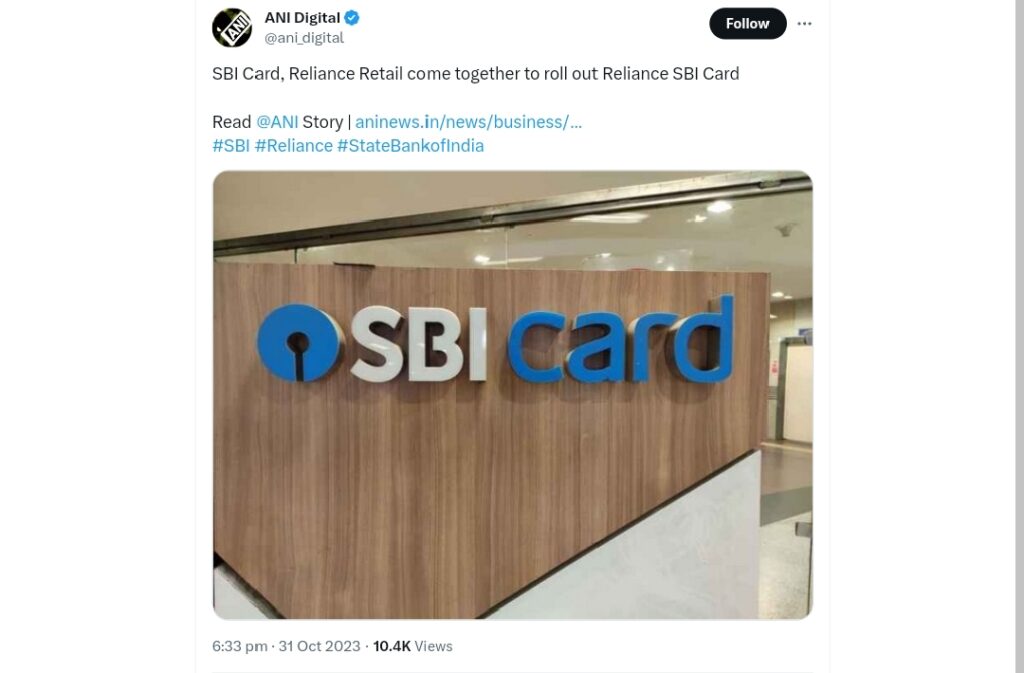Image resolution: width=1024 pixels, height=673 pixels.
Task: Open the ANI Digital display name
Action: 302,18
